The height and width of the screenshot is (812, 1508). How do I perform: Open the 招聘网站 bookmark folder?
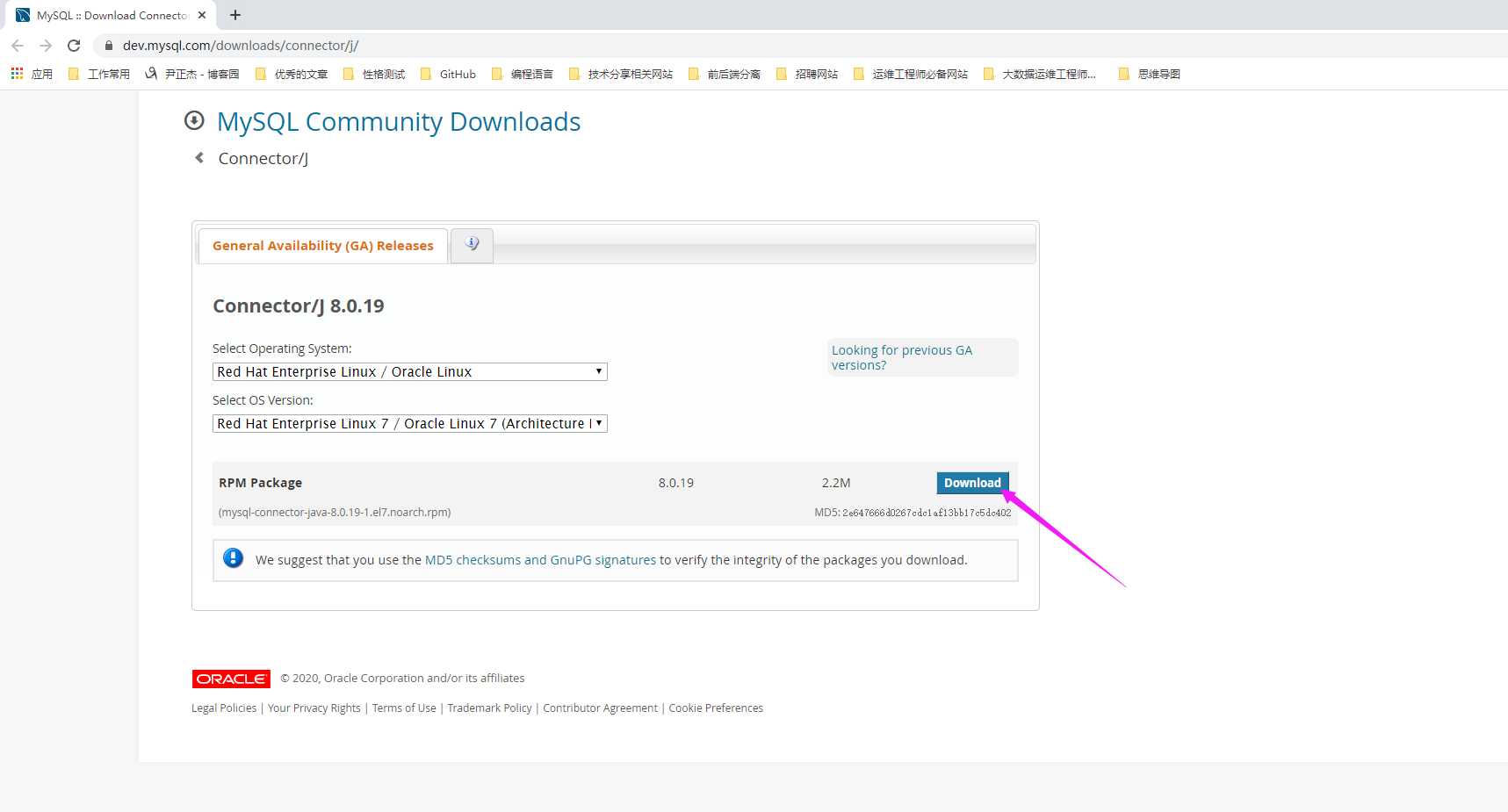click(807, 74)
